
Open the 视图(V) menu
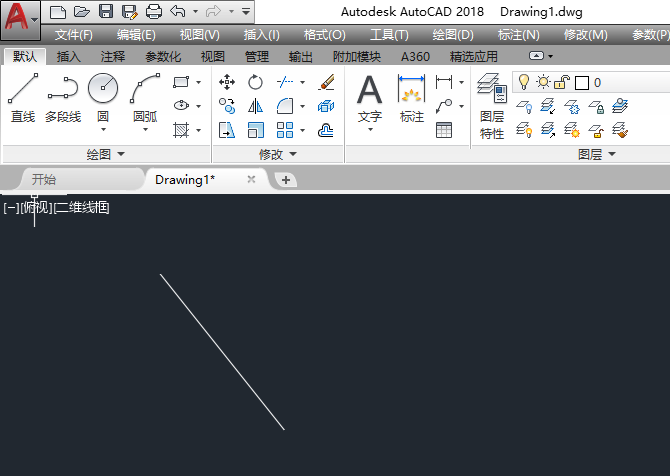(199, 35)
